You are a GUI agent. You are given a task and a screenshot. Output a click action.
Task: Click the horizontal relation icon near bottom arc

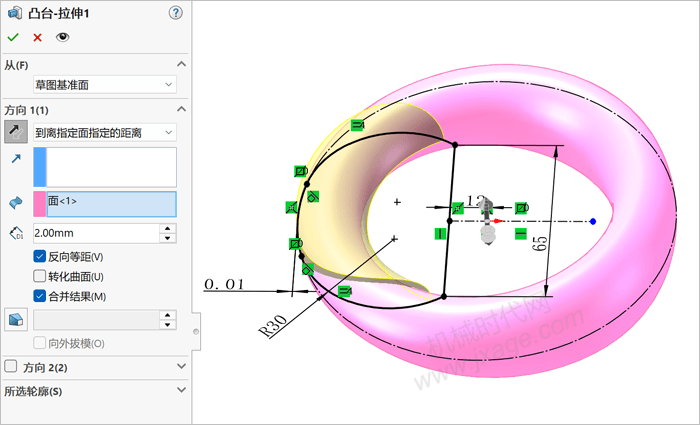[344, 292]
